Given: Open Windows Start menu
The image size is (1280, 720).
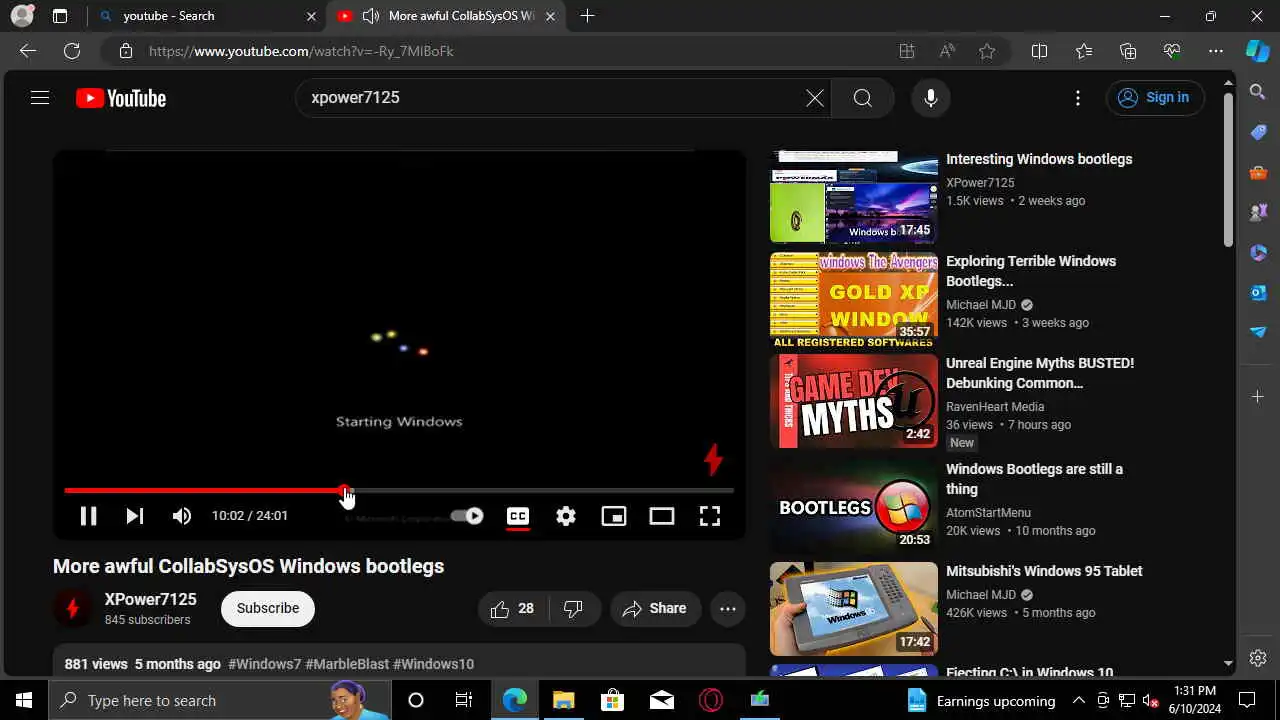Looking at the screenshot, I should click(x=24, y=700).
